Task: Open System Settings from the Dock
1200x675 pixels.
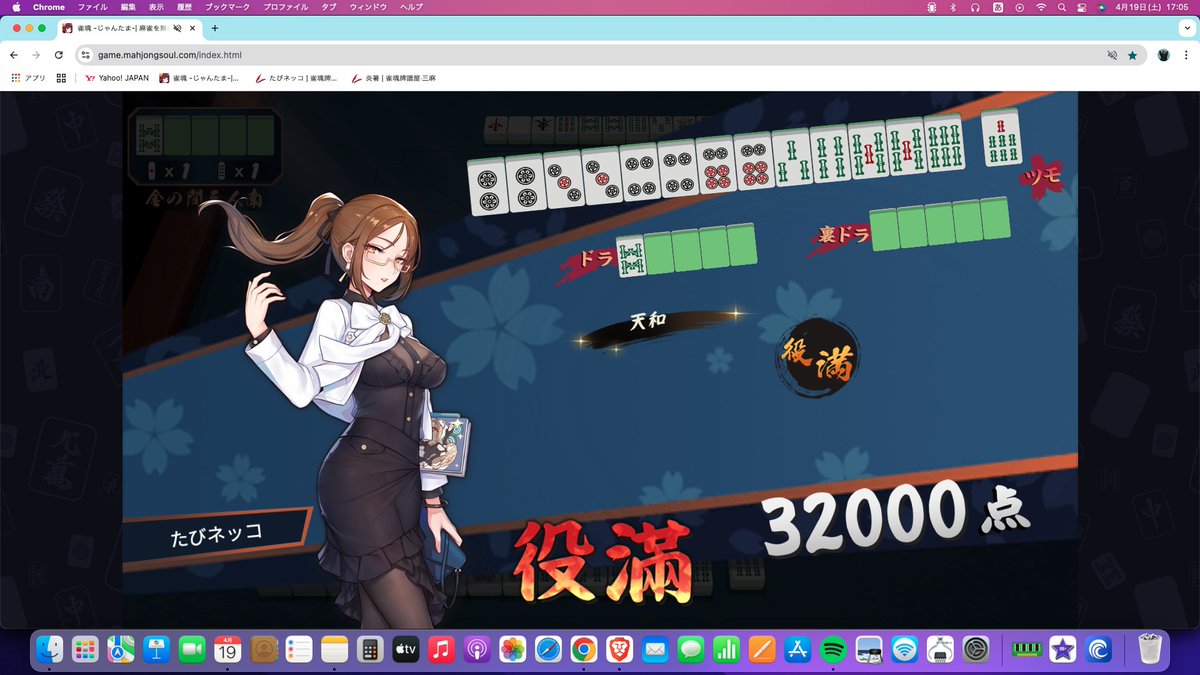Action: (976, 650)
